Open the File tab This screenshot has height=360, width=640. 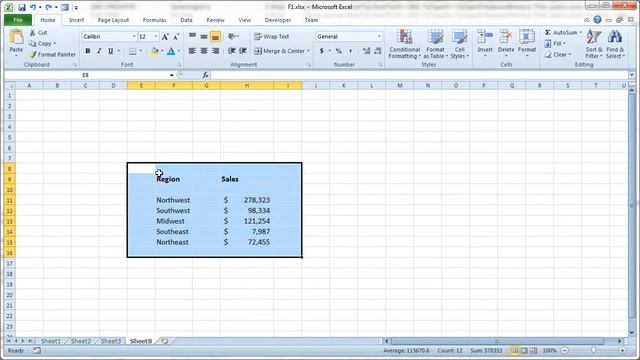[18, 20]
